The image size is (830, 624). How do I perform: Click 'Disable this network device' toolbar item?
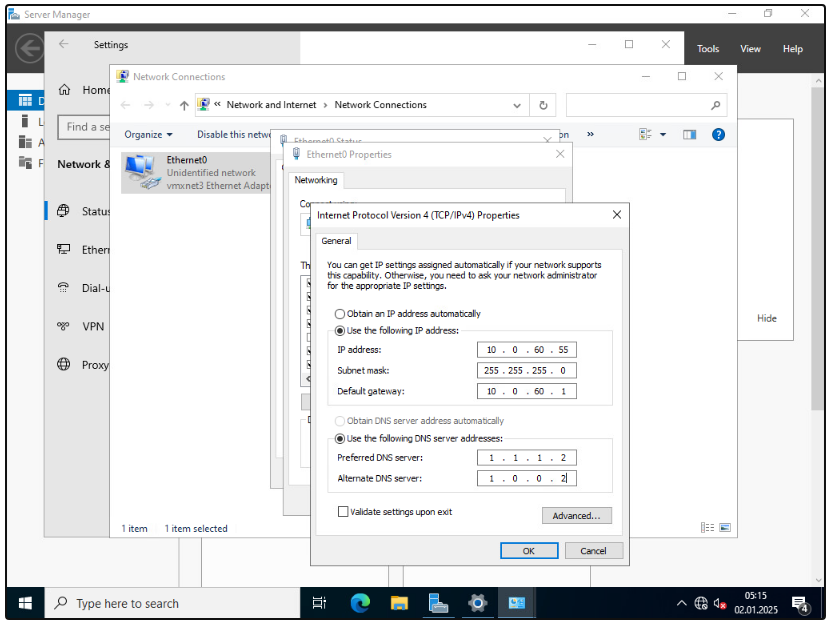pyautogui.click(x=233, y=134)
